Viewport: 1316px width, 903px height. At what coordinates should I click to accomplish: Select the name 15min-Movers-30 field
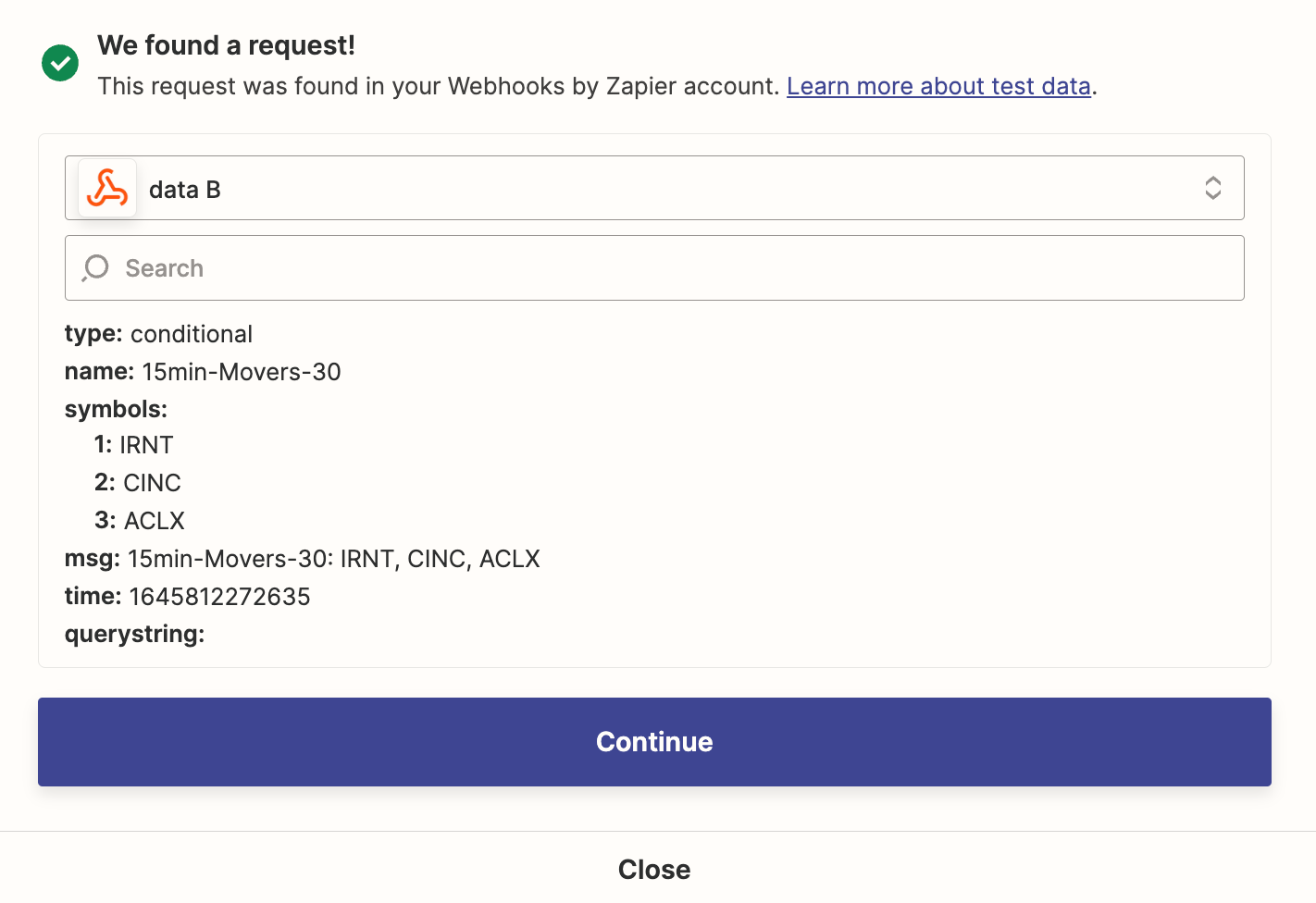(x=203, y=372)
